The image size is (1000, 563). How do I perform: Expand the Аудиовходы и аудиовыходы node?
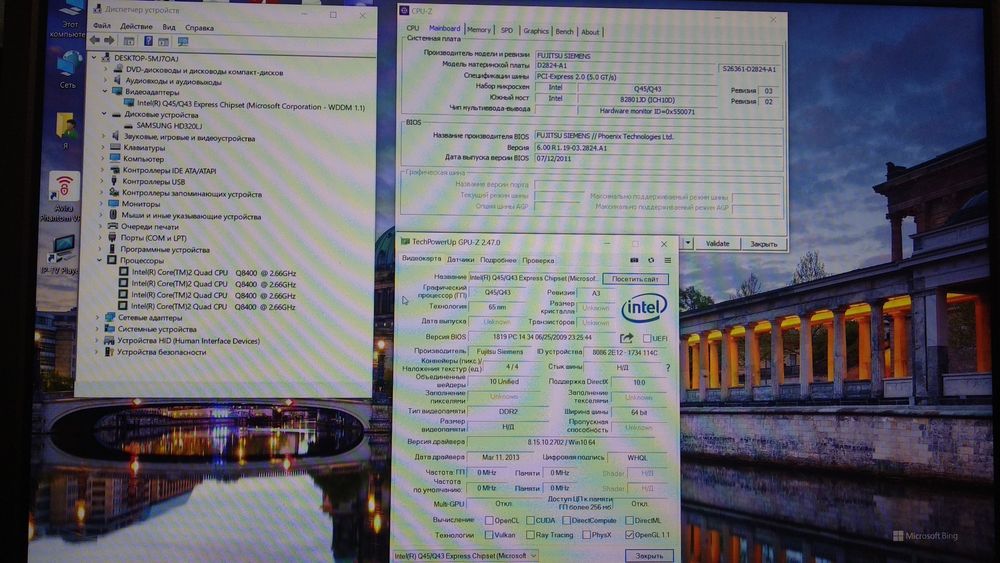click(x=106, y=80)
